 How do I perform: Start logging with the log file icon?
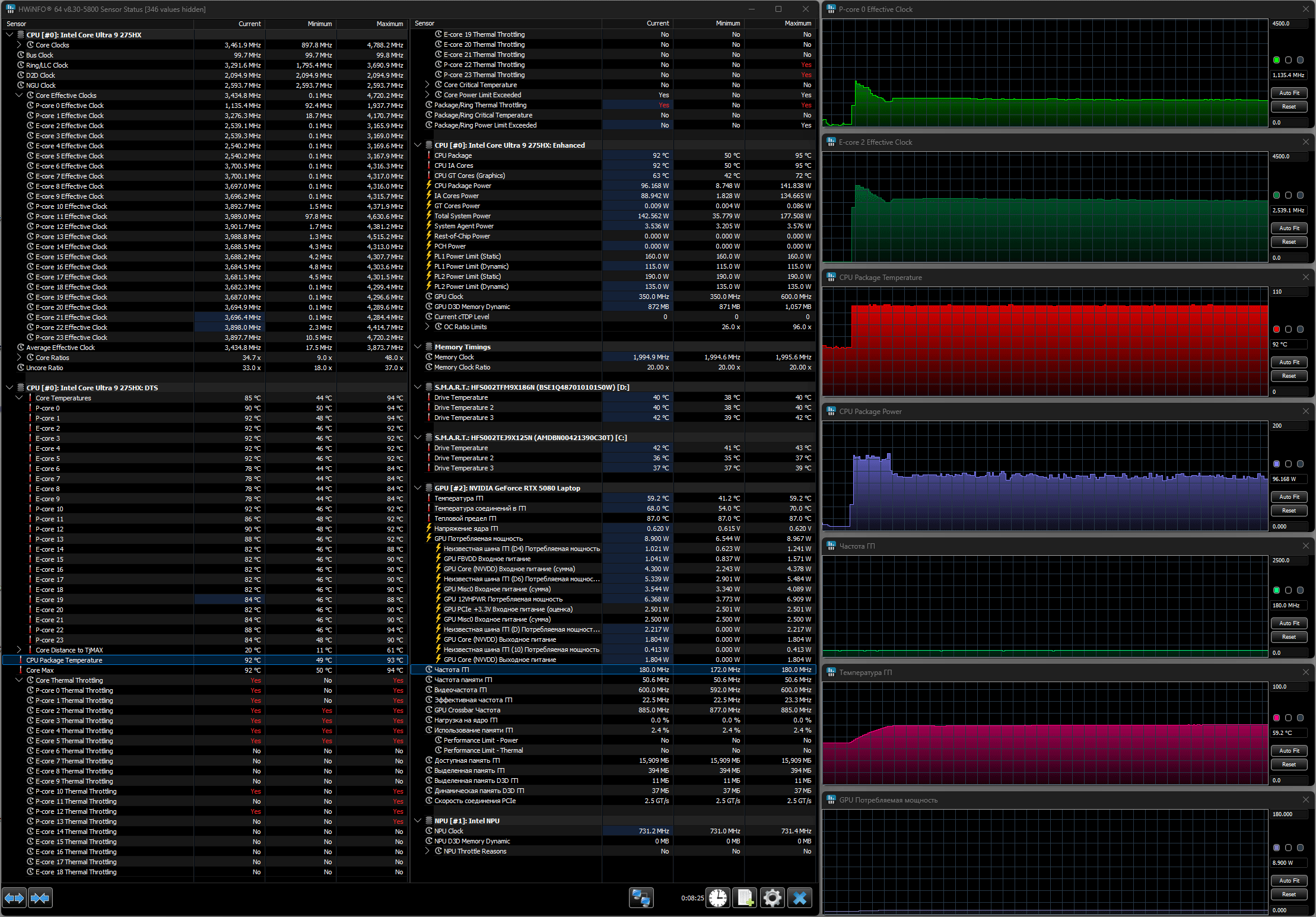point(745,898)
